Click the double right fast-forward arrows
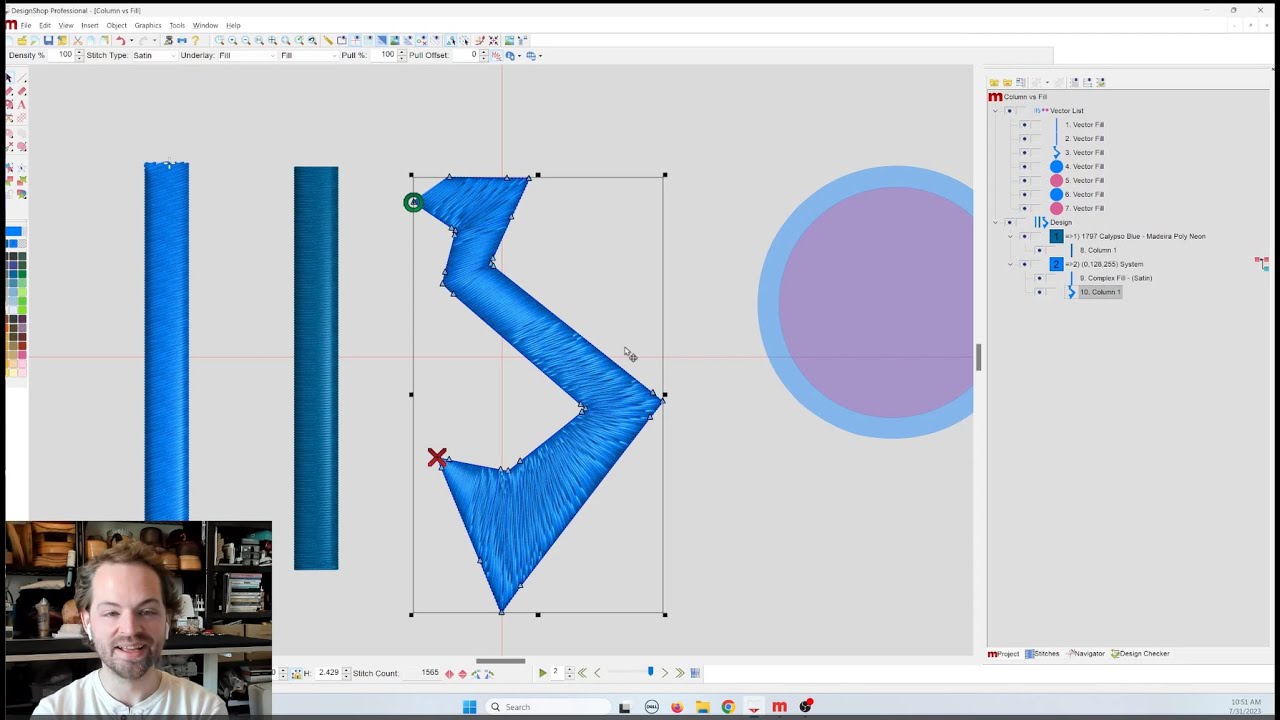This screenshot has width=1280, height=720. coord(679,673)
